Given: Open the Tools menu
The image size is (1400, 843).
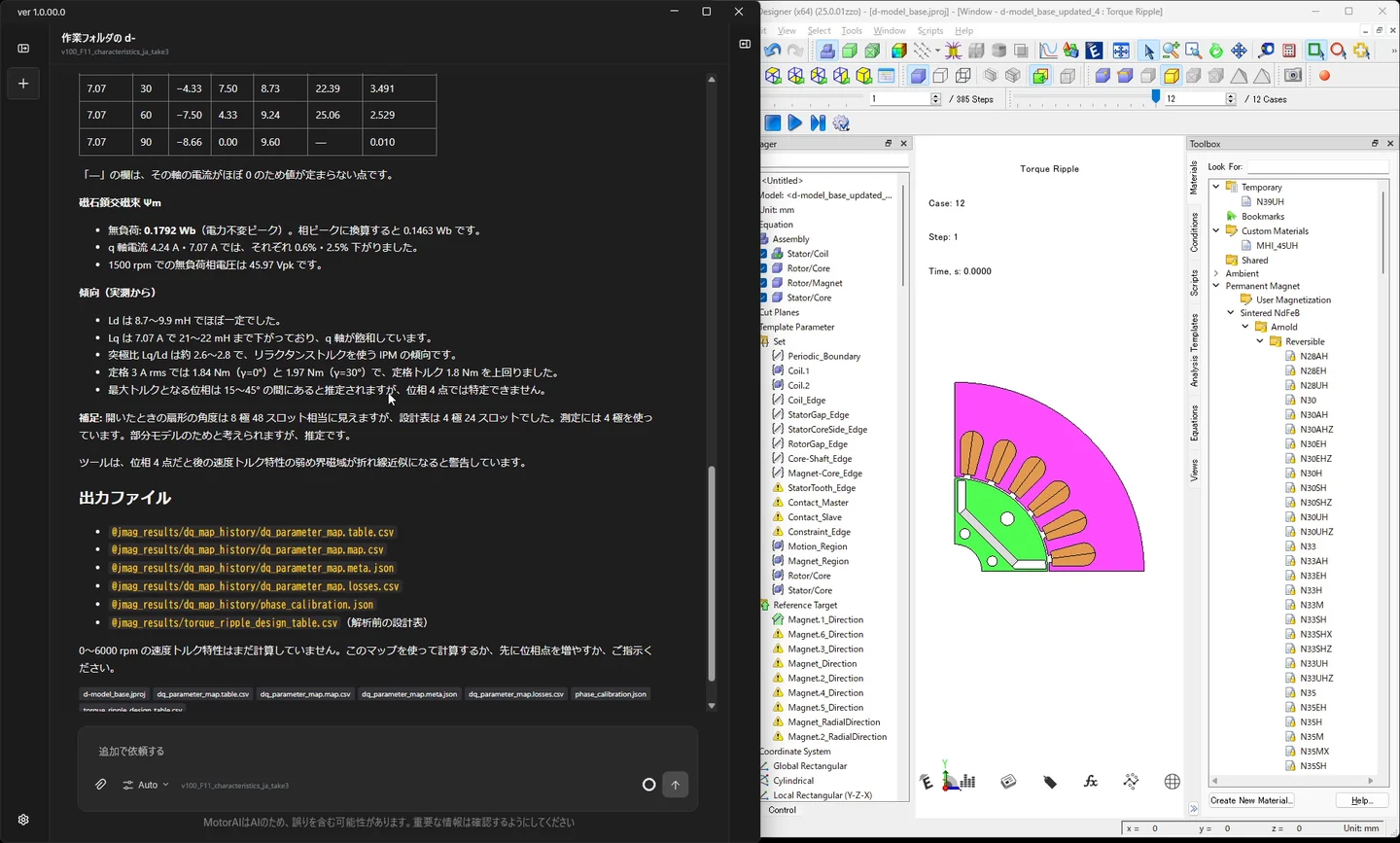Looking at the screenshot, I should (x=852, y=31).
